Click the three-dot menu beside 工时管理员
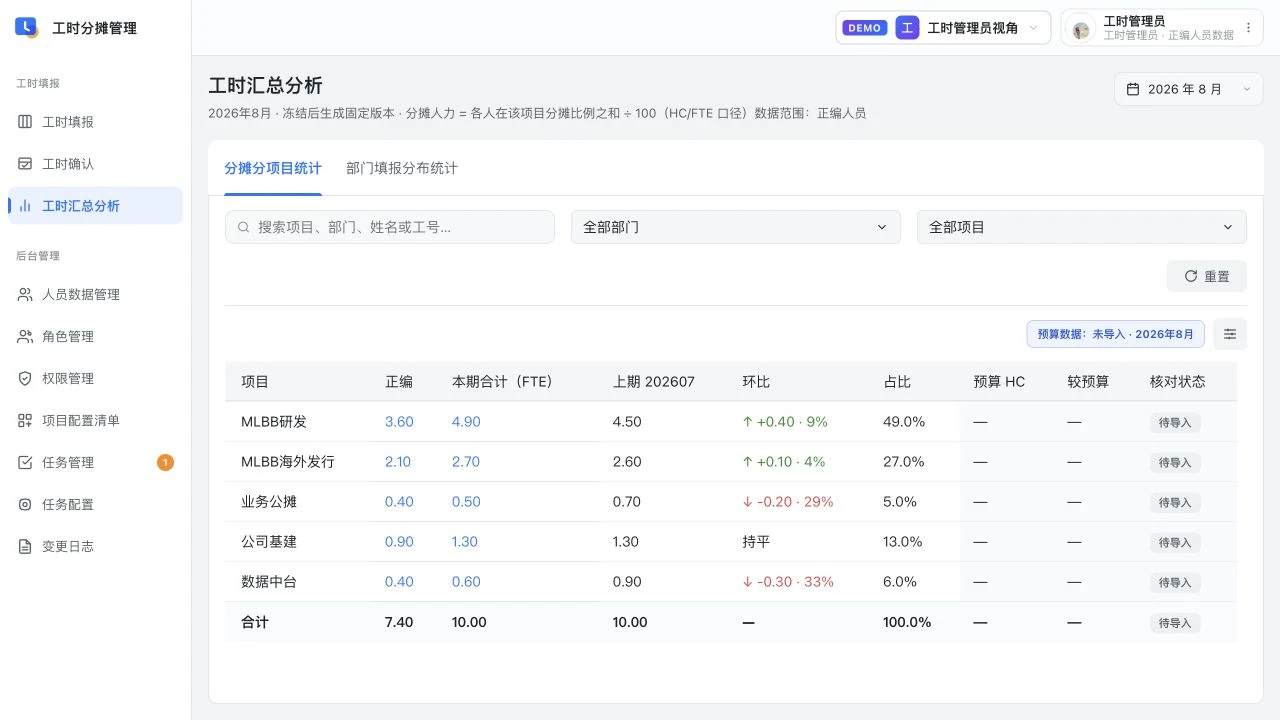Image resolution: width=1280 pixels, height=720 pixels. [1248, 28]
